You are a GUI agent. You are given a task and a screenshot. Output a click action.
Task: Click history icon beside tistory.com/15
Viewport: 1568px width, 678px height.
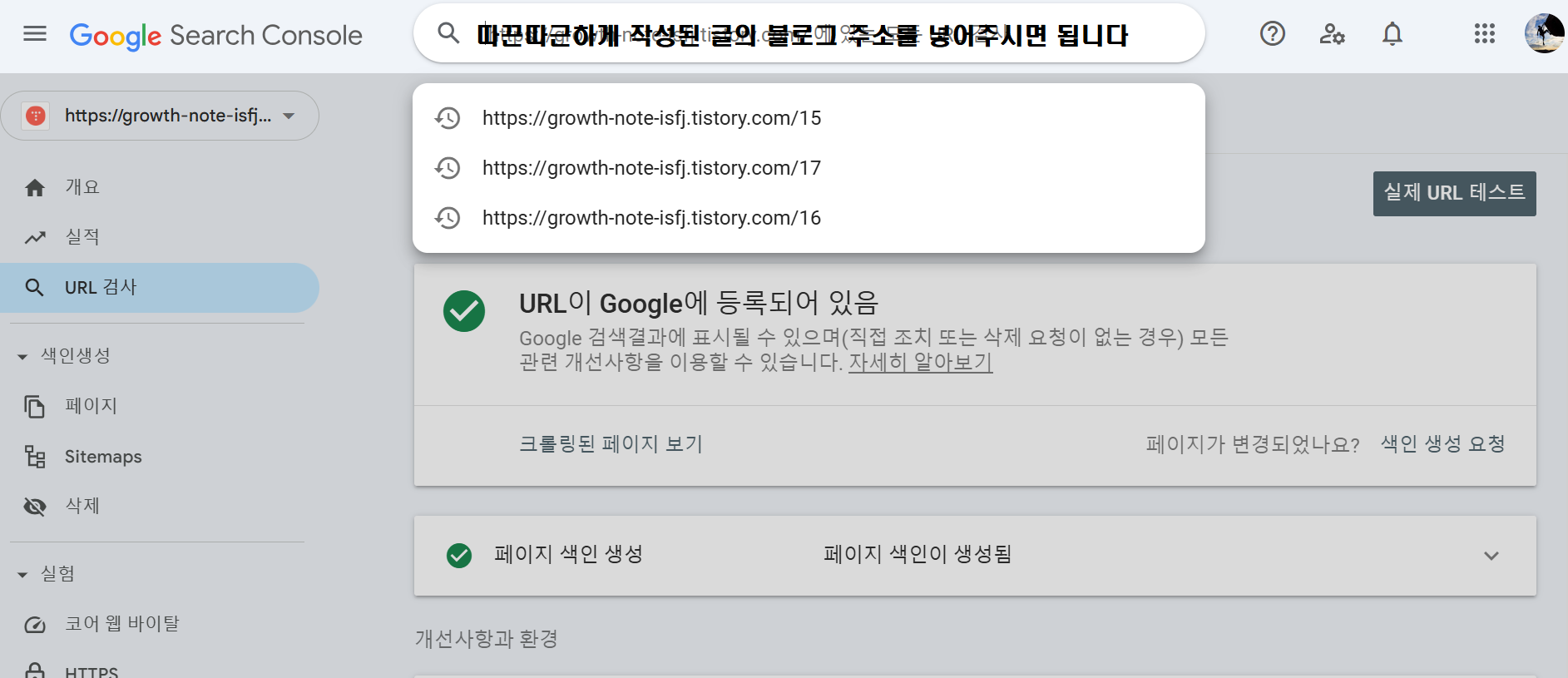click(448, 118)
